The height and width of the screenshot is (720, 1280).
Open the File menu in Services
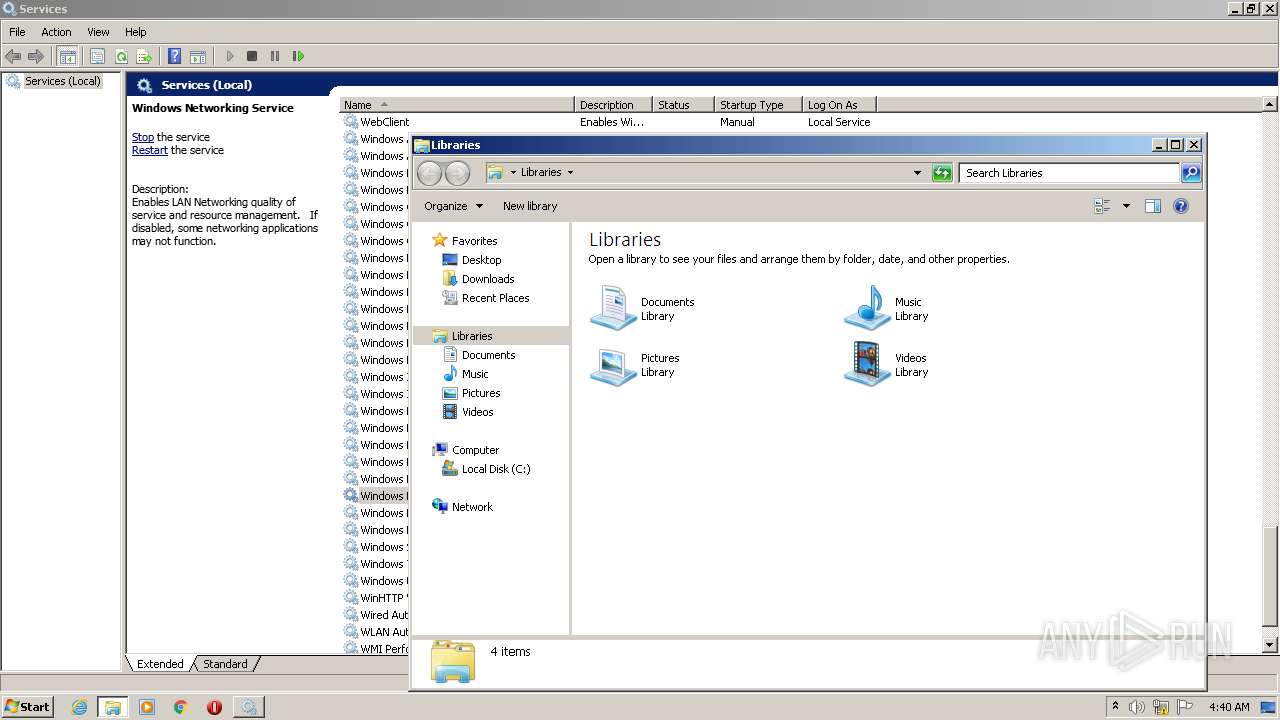(17, 32)
